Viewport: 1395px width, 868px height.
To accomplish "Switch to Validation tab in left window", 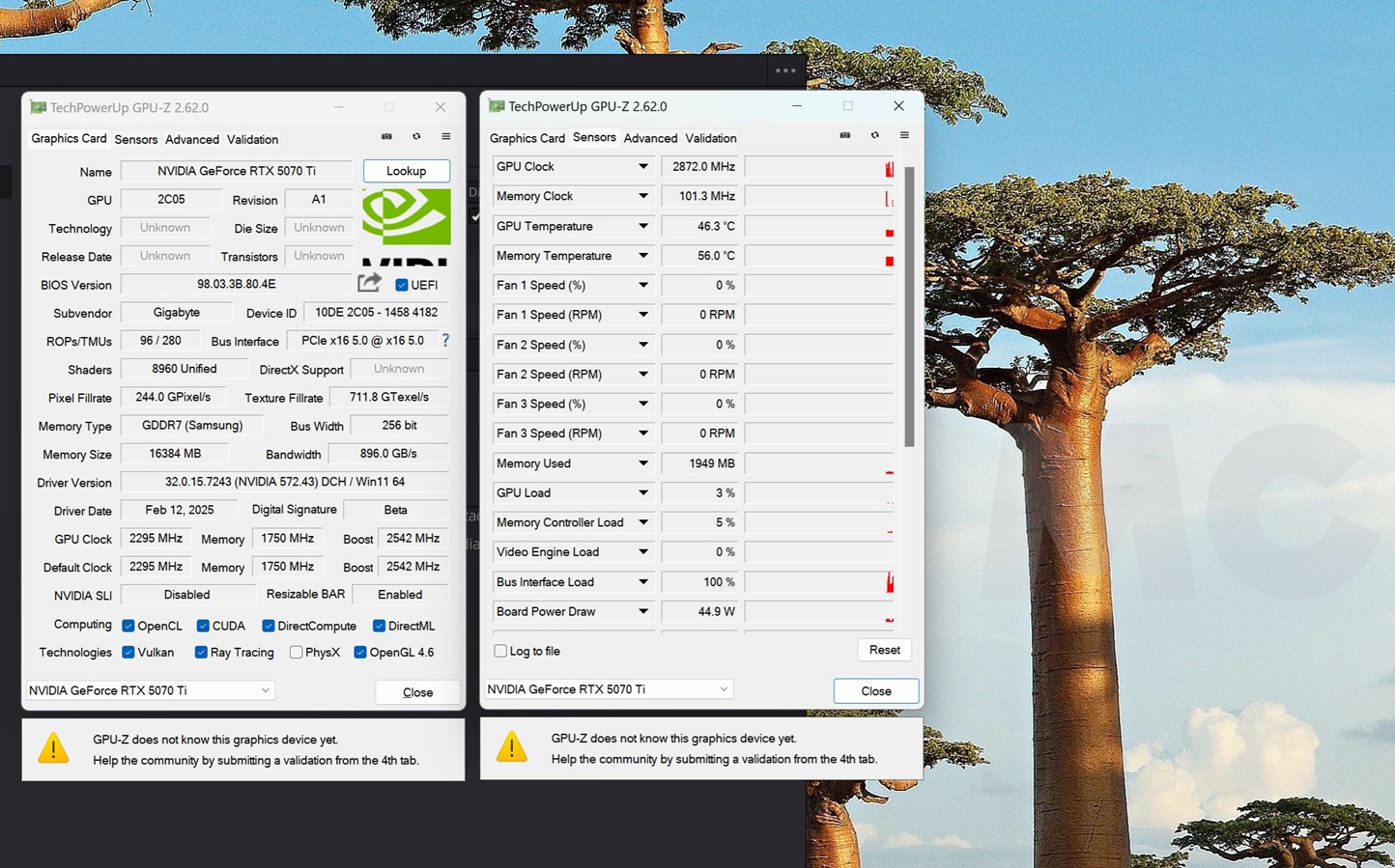I will (253, 139).
